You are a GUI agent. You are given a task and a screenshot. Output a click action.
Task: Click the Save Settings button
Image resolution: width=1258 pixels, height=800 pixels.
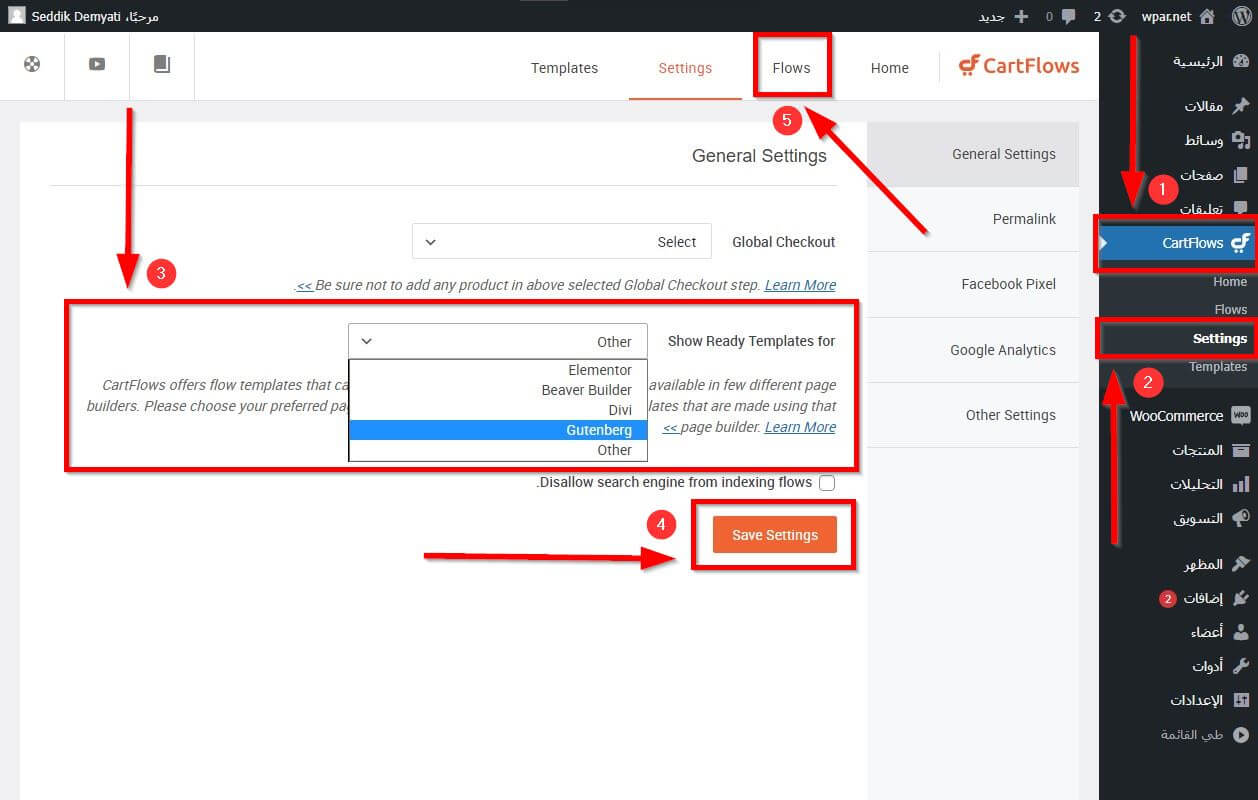[775, 535]
